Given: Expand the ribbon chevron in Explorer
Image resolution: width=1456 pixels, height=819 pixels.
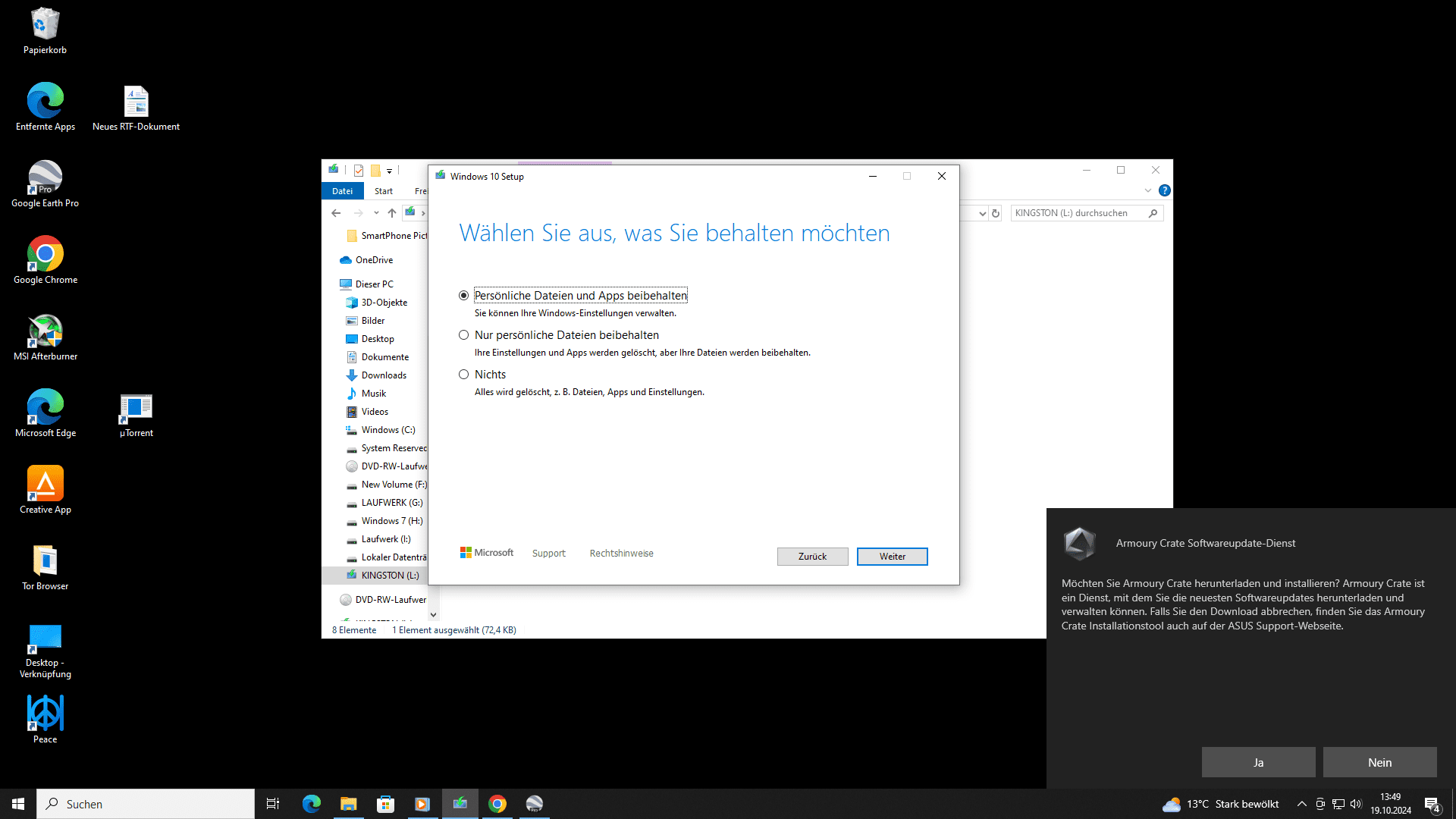Looking at the screenshot, I should point(1147,190).
